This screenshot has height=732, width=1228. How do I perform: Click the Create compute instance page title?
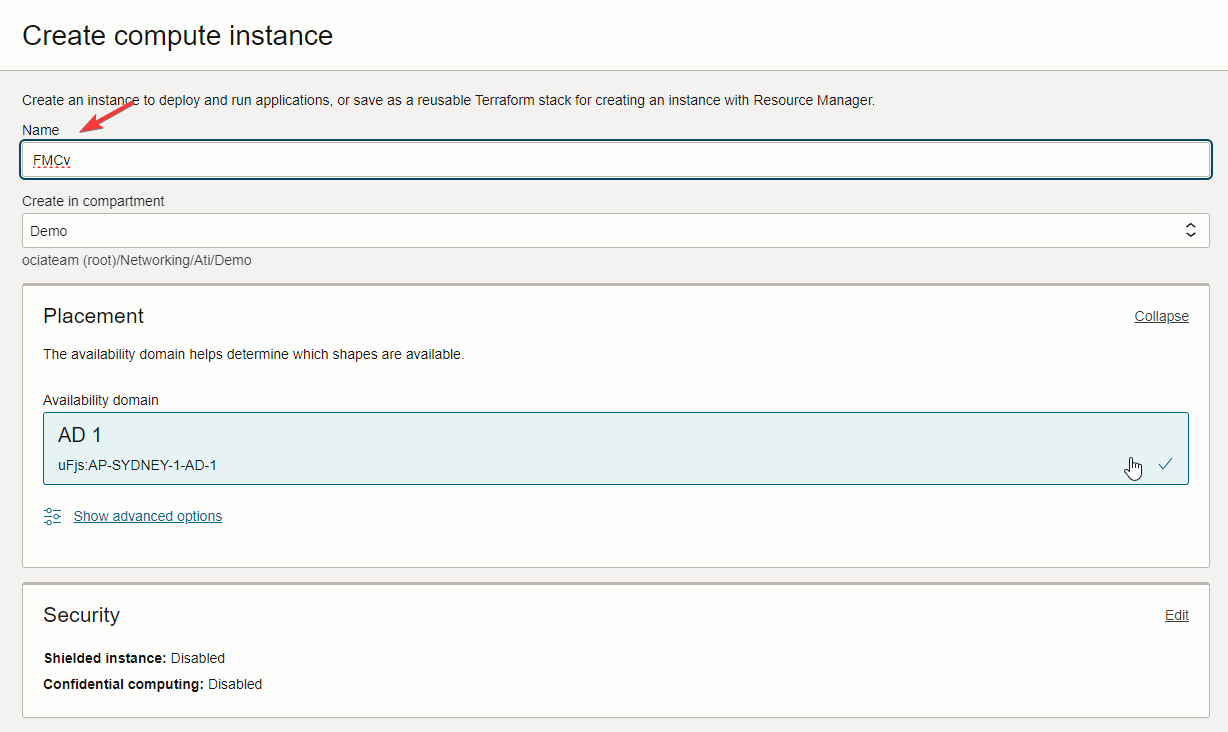pos(177,36)
